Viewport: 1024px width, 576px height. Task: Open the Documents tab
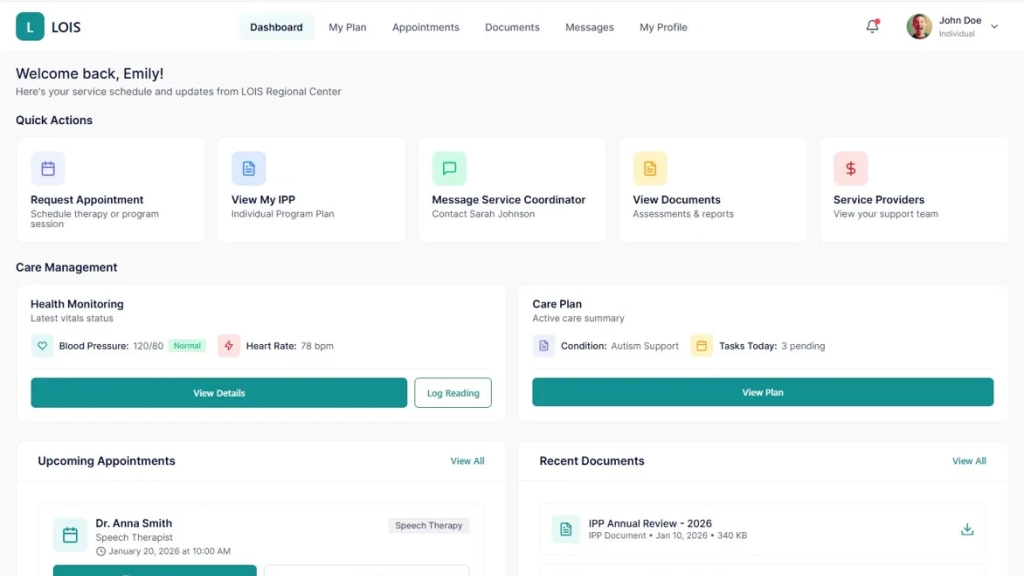tap(512, 27)
